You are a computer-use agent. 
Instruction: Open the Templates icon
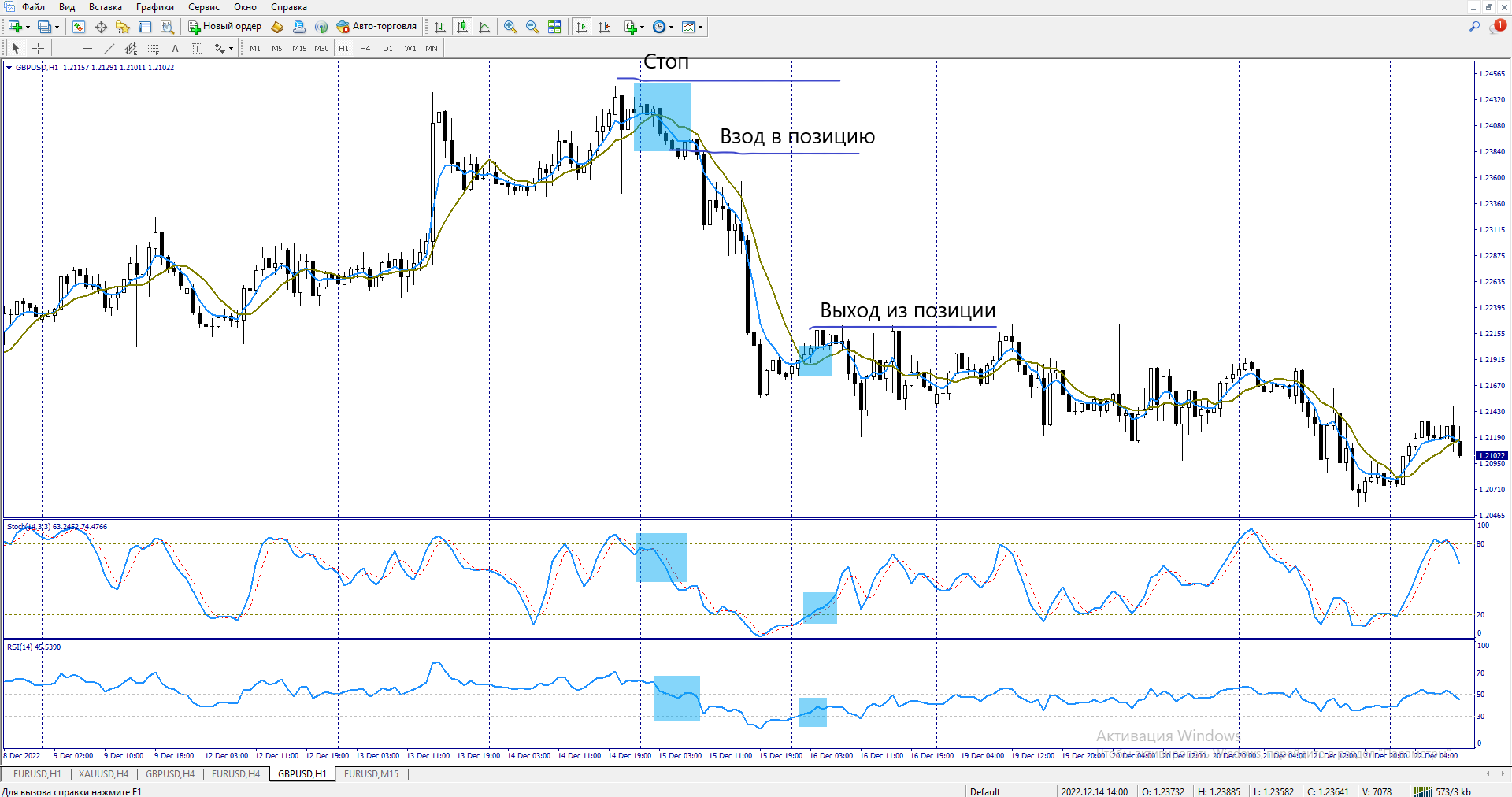[x=688, y=27]
